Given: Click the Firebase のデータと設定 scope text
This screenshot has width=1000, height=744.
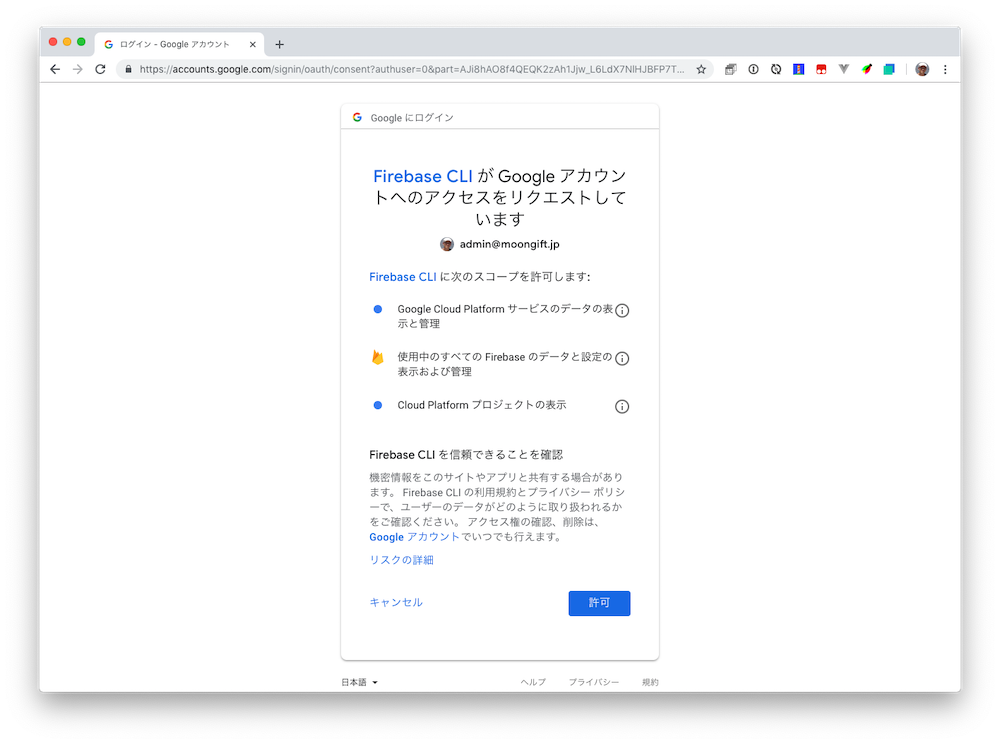Looking at the screenshot, I should (x=505, y=364).
